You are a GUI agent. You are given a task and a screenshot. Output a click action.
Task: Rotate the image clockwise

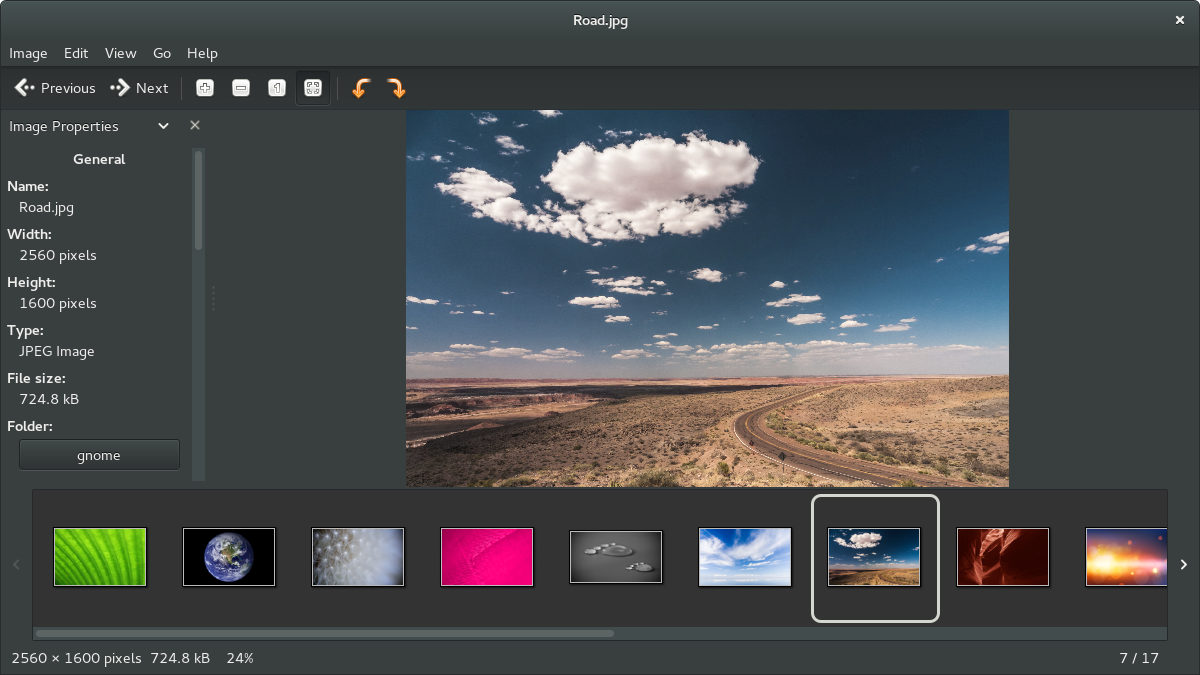point(397,88)
